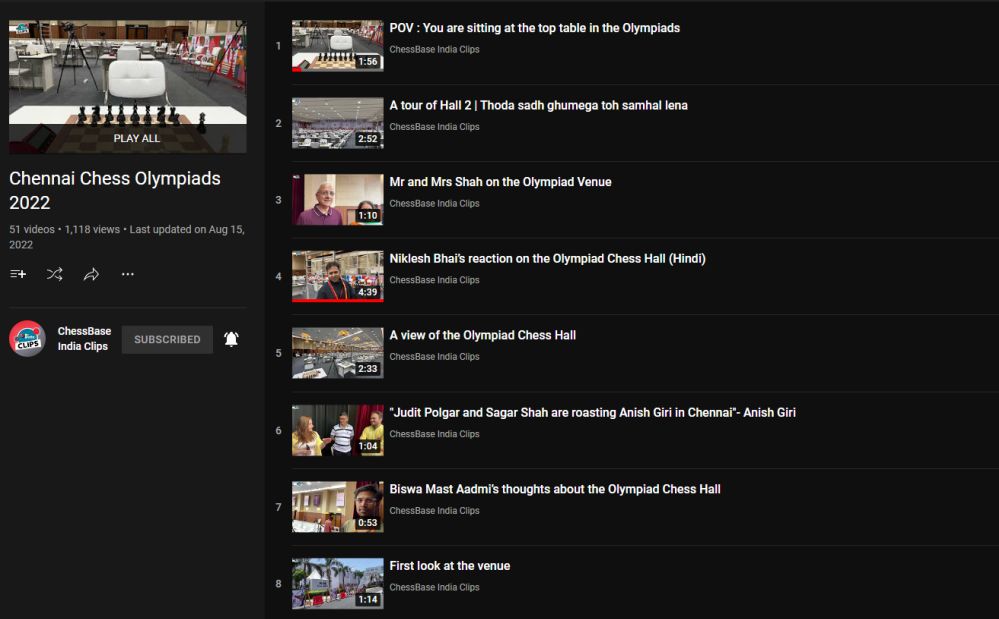Open the three-dots more options menu

[128, 274]
